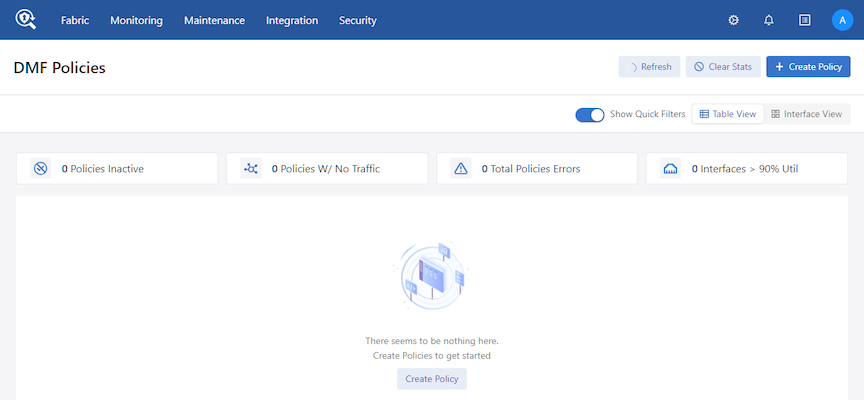Click the Clear Stats button

[723, 67]
